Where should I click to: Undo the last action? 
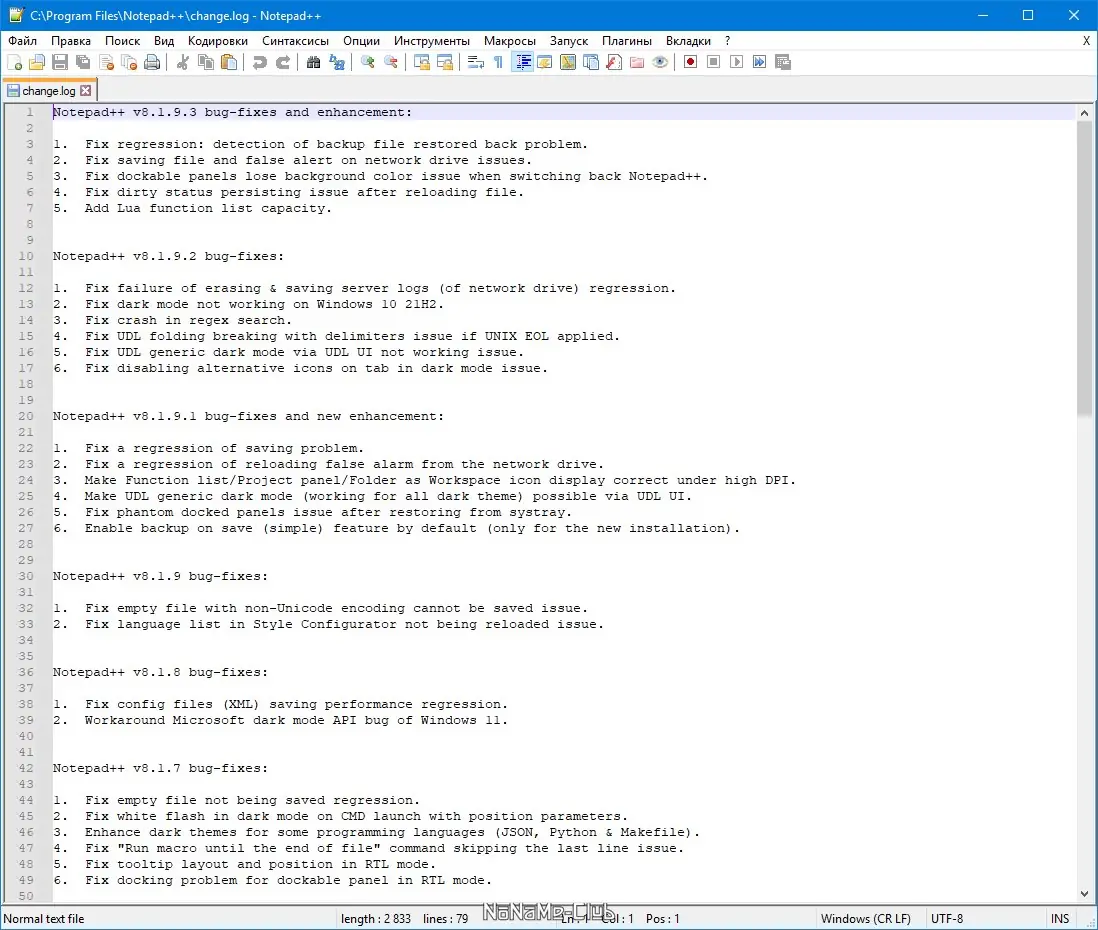pos(260,62)
